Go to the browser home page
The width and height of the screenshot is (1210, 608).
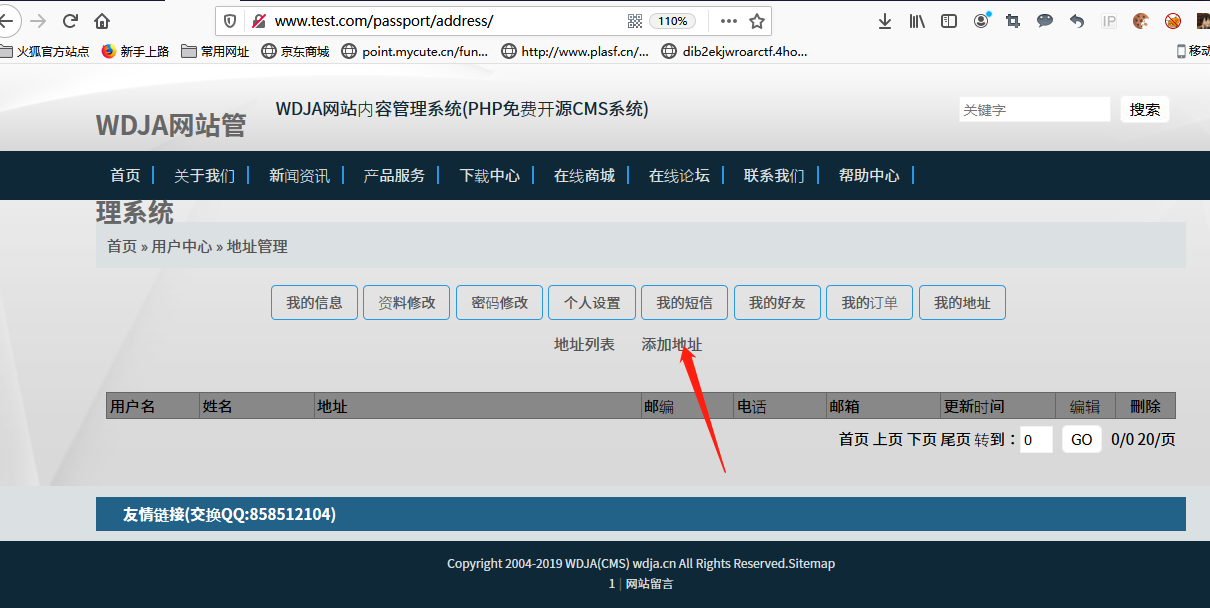(102, 21)
